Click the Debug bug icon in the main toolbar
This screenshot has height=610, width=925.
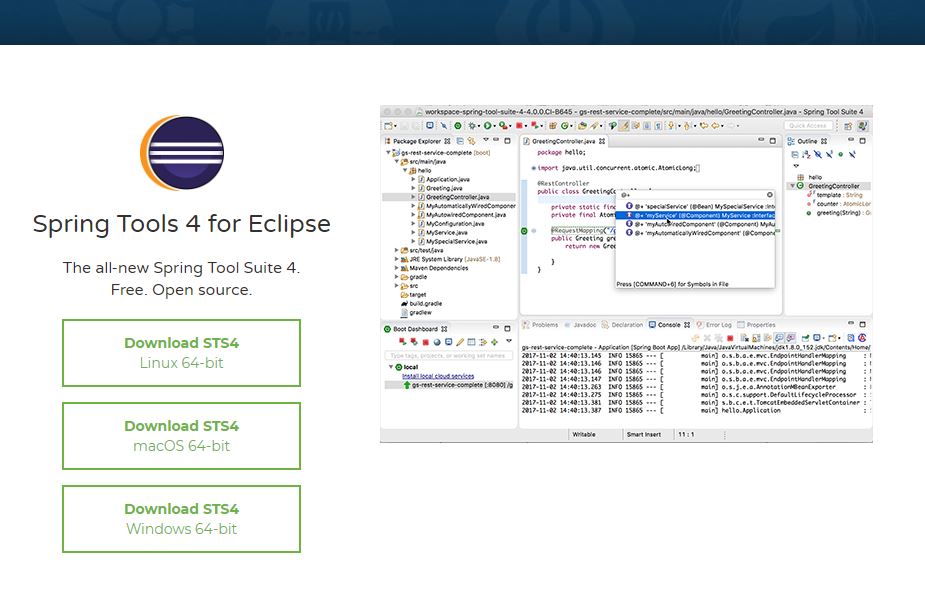[x=472, y=126]
